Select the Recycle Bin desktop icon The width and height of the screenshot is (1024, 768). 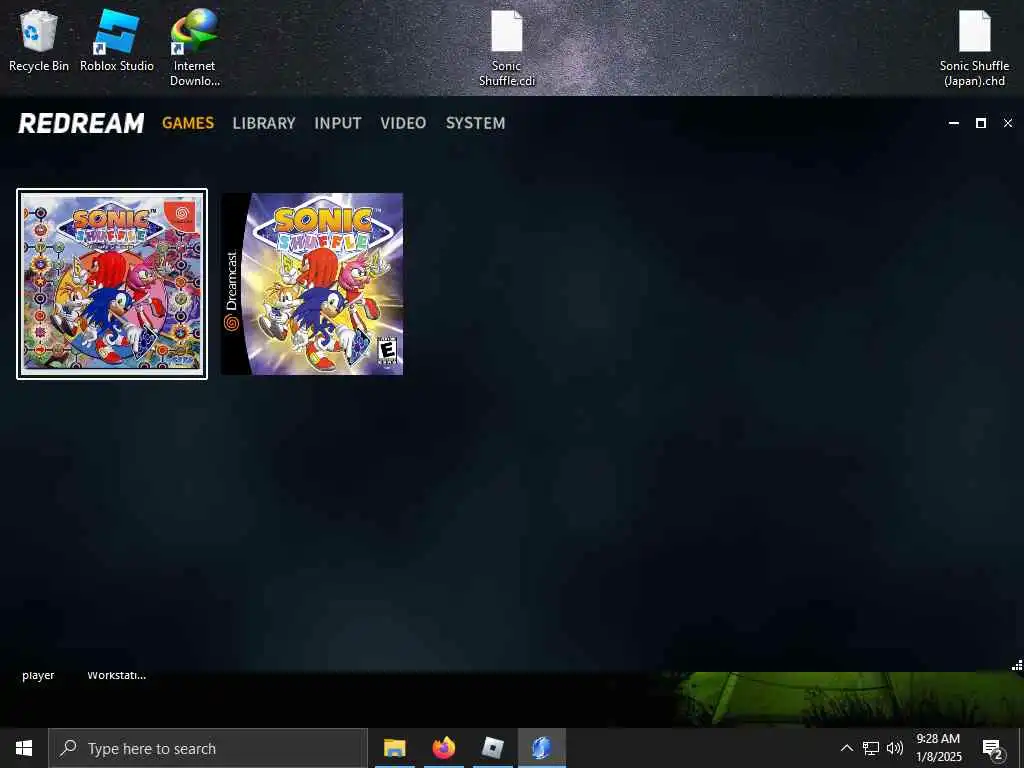point(39,40)
